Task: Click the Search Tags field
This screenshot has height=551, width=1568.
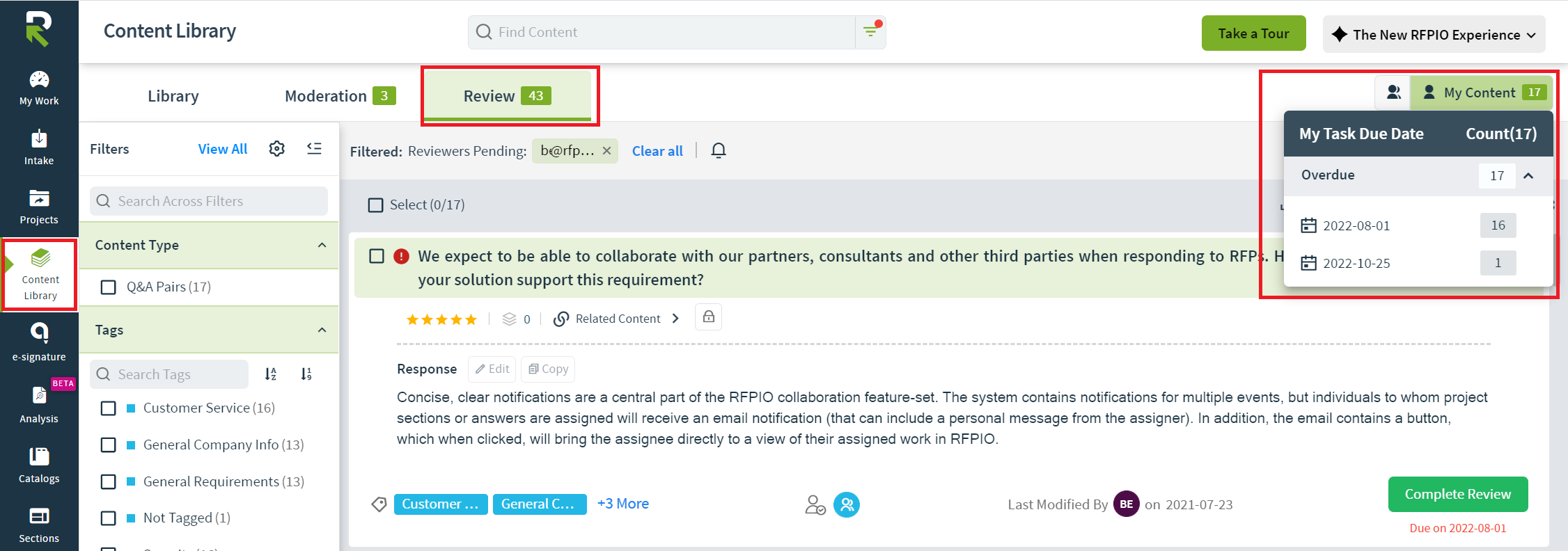Action: (169, 374)
